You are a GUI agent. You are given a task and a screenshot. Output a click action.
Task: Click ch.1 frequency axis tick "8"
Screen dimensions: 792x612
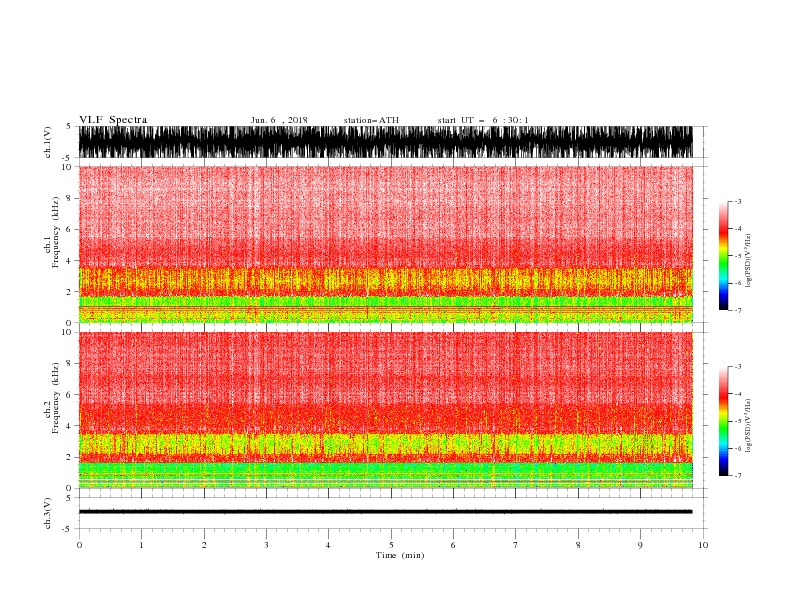point(69,198)
